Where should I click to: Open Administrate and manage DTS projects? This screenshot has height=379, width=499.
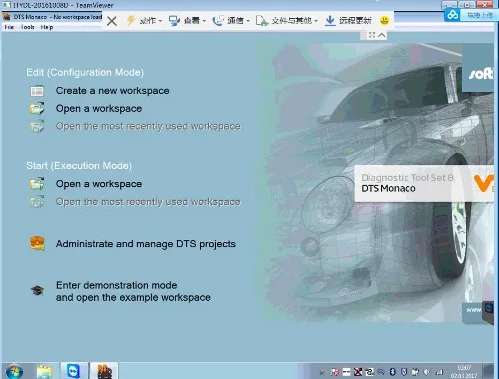pos(146,244)
